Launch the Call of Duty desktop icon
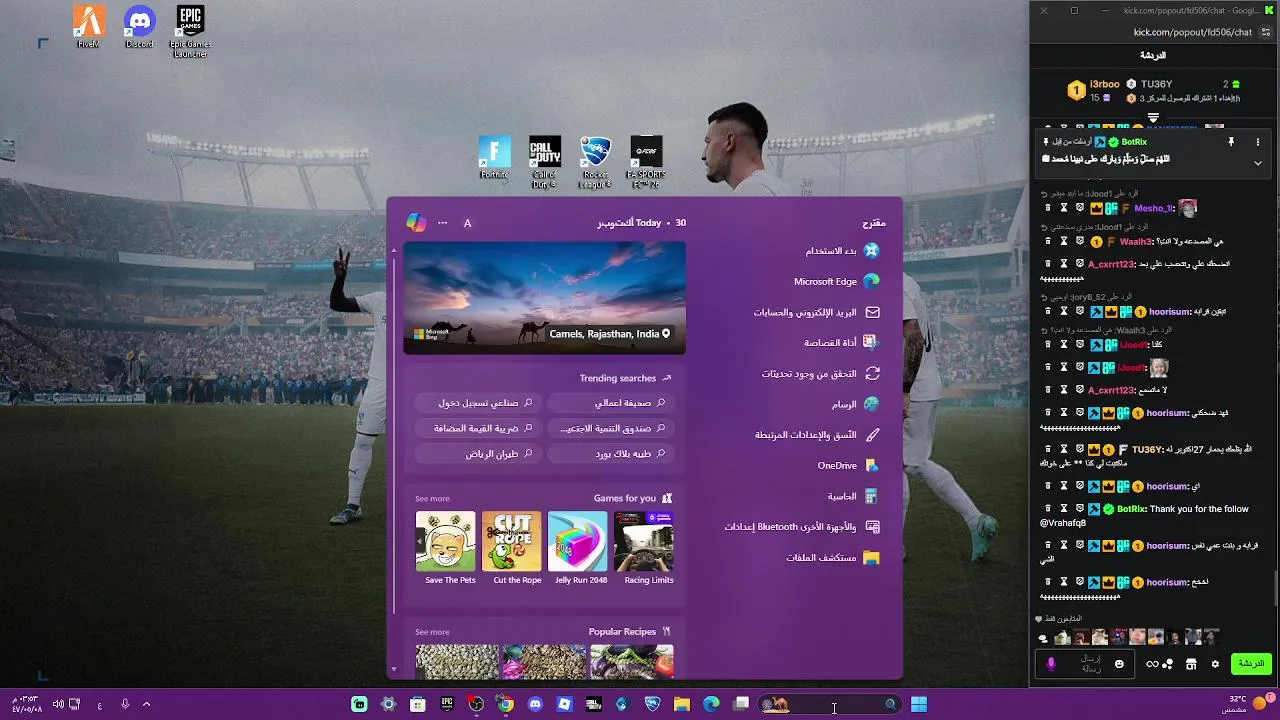This screenshot has height=720, width=1280. tap(545, 162)
